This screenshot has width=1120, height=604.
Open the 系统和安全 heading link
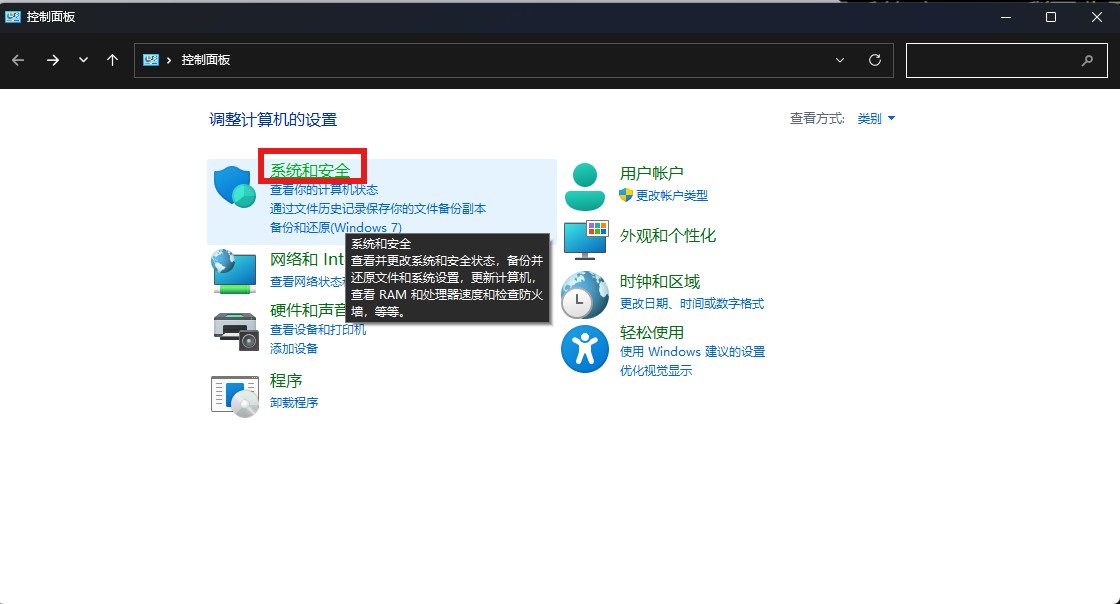tap(310, 171)
